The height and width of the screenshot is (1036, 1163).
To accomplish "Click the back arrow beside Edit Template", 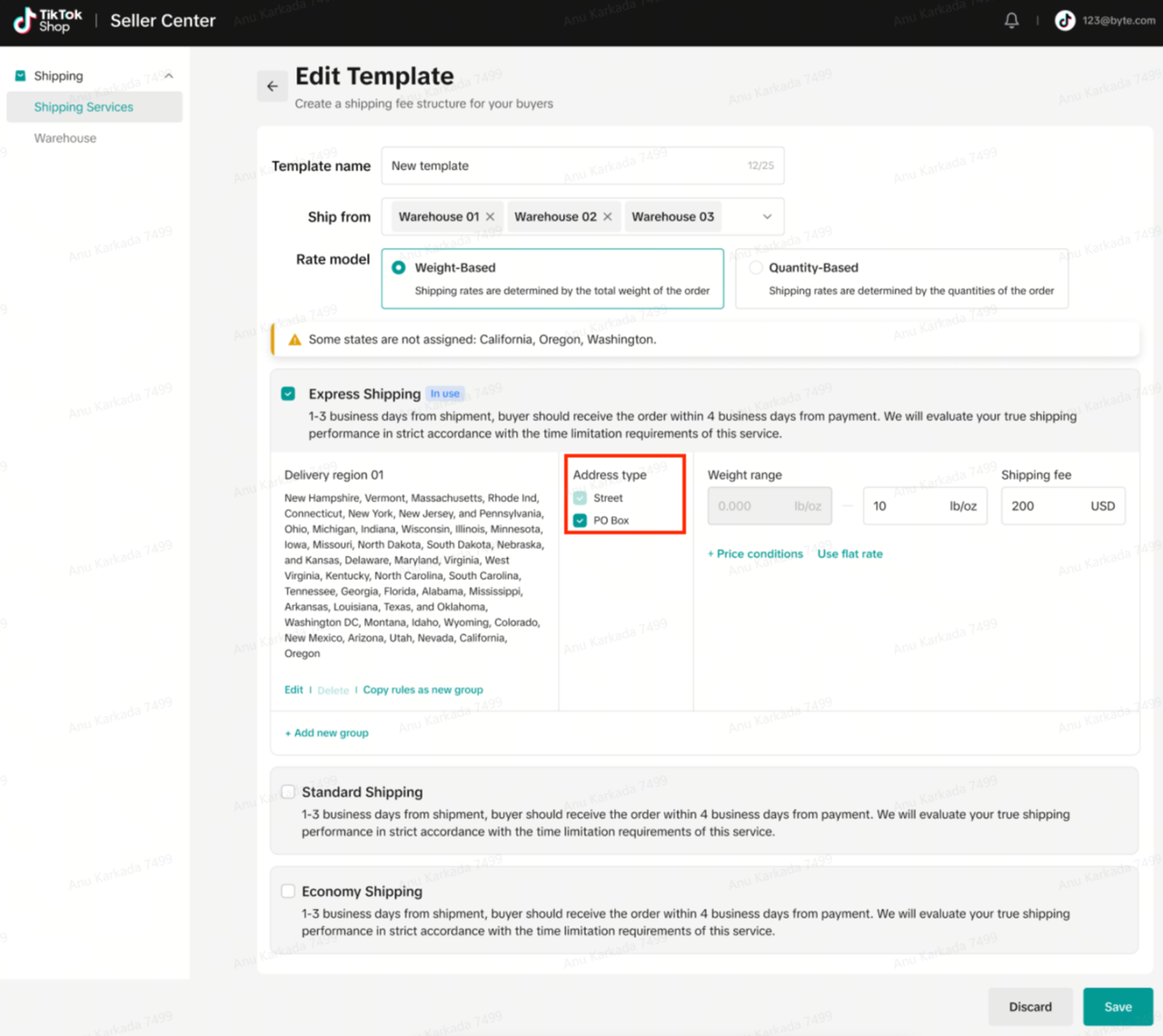I will tap(273, 86).
